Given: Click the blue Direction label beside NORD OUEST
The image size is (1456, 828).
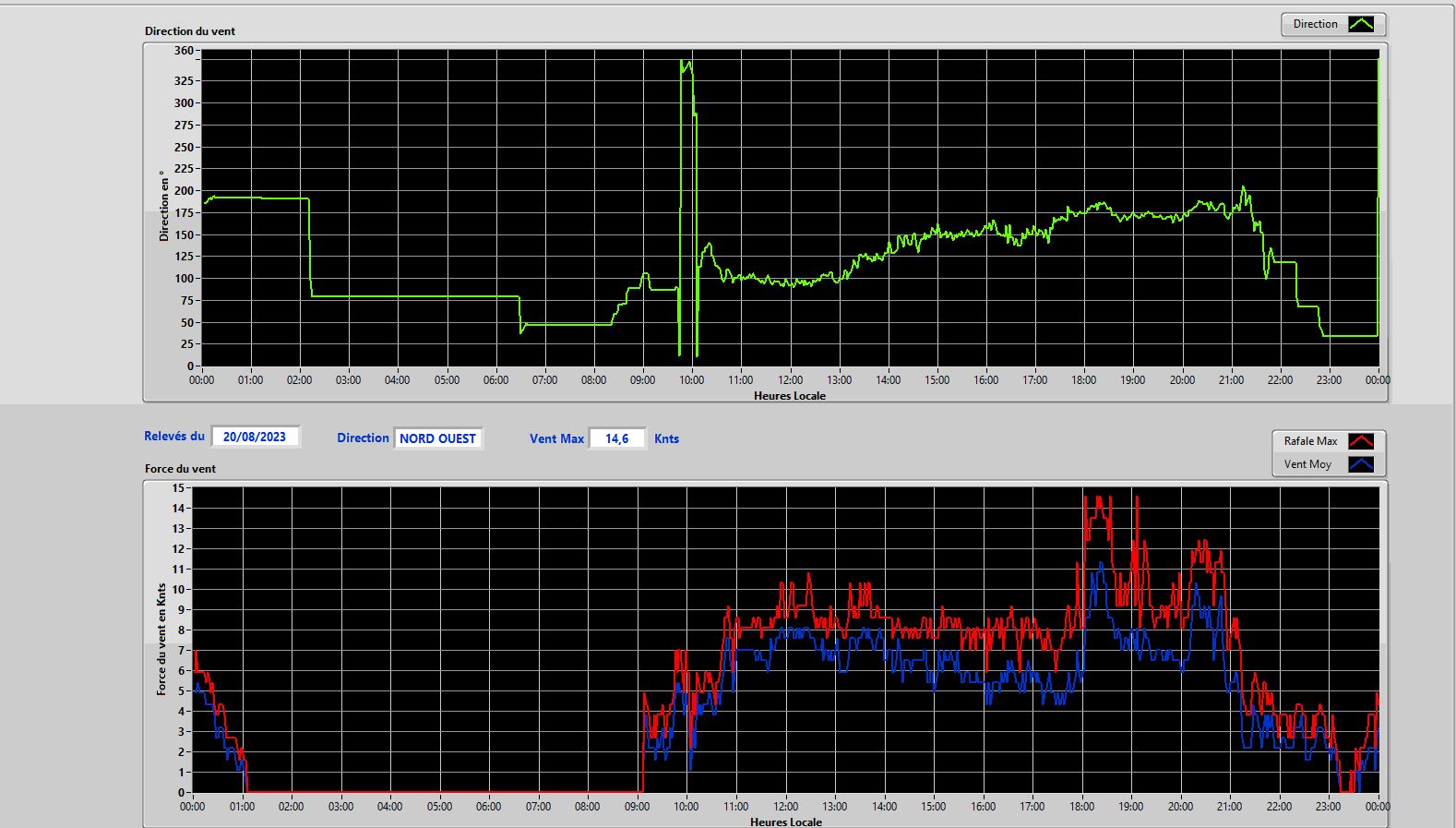Looking at the screenshot, I should tap(363, 438).
